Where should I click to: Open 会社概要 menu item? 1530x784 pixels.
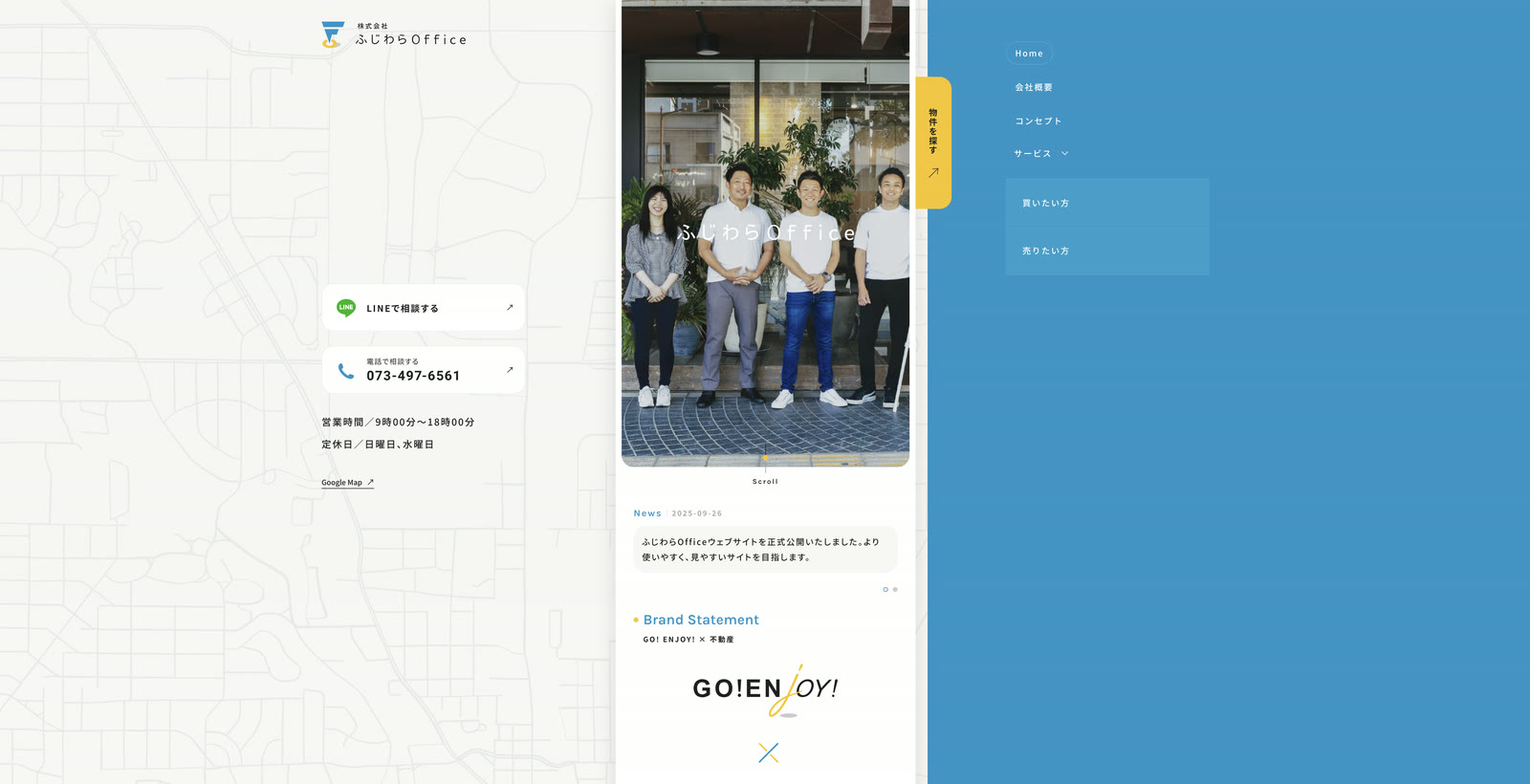click(1034, 87)
